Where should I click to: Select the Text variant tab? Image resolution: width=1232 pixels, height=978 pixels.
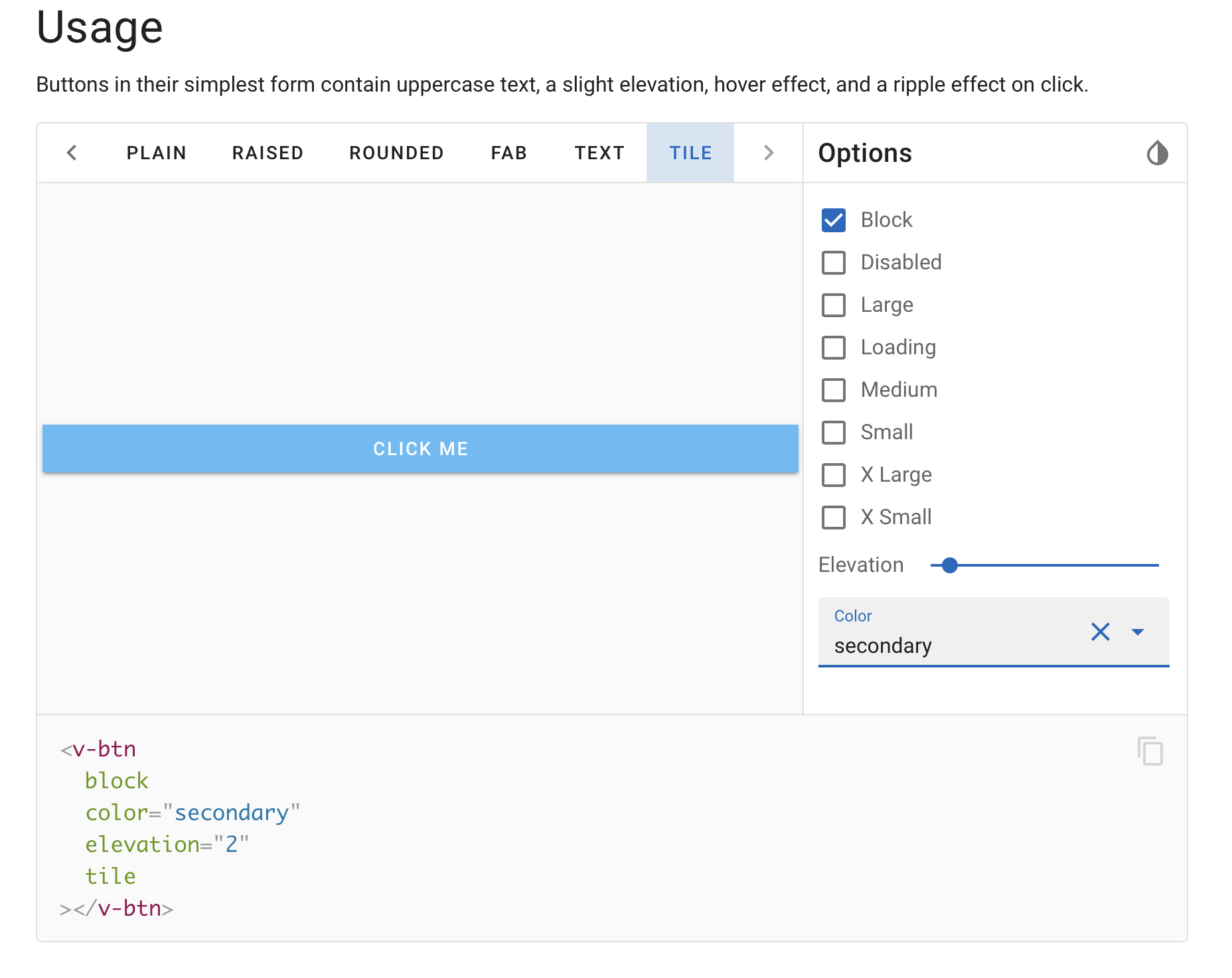(x=599, y=153)
